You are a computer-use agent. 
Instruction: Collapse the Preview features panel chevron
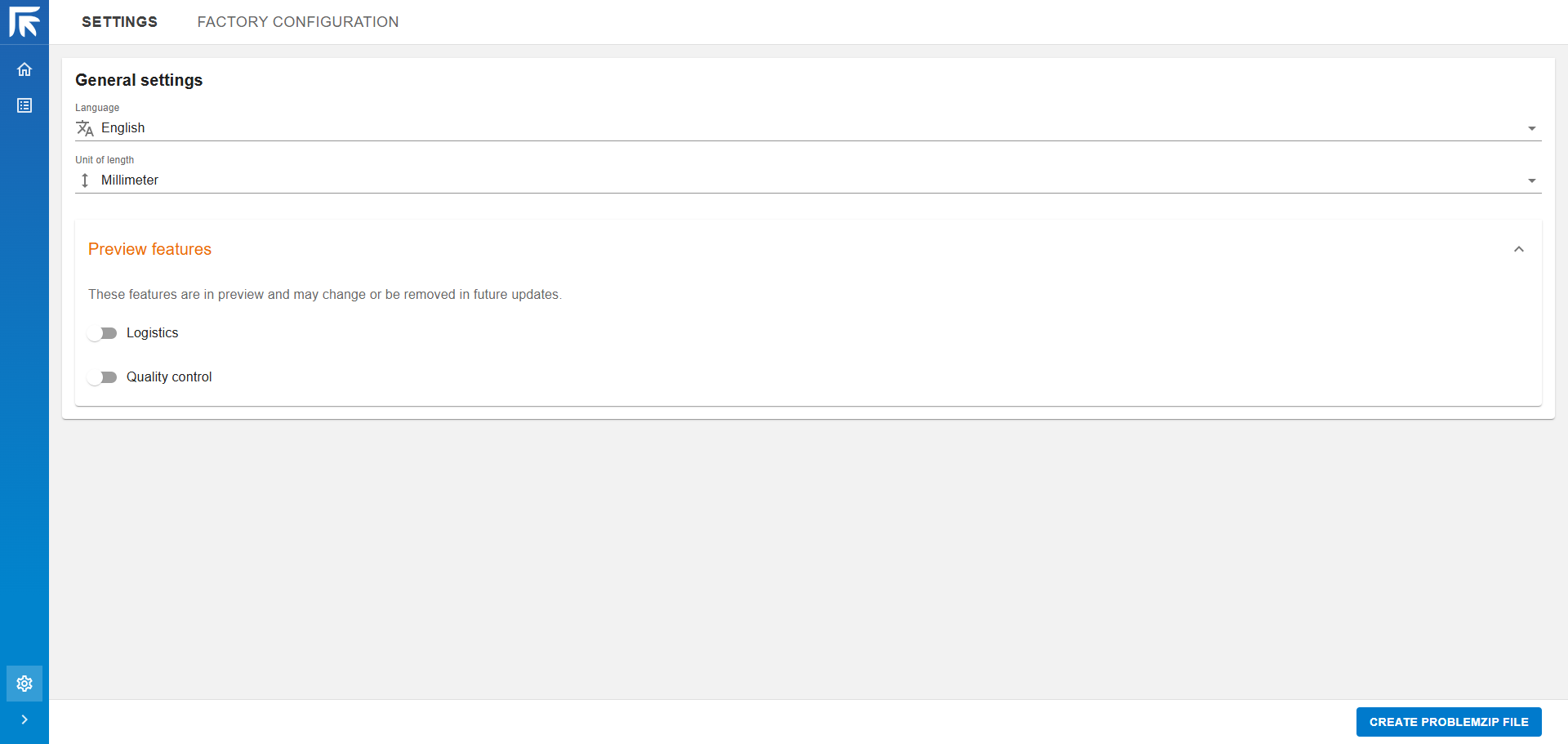(1518, 249)
